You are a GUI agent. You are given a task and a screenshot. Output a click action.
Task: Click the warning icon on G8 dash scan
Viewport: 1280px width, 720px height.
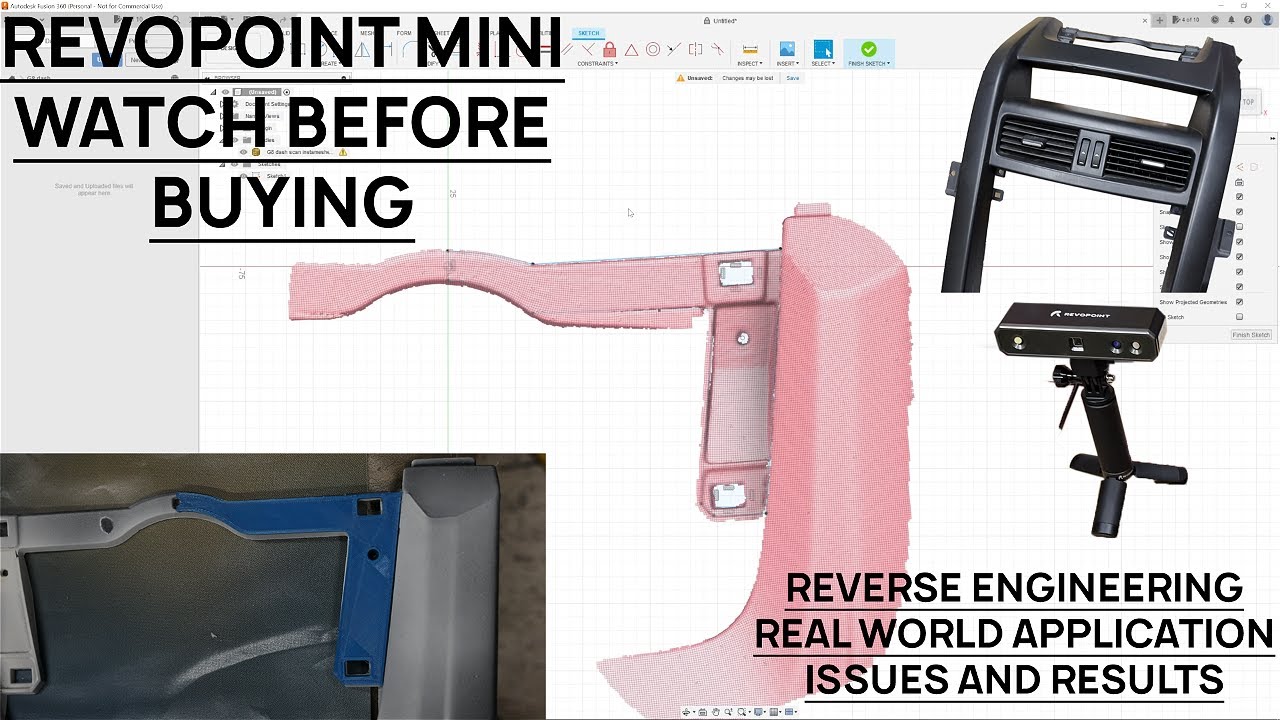tap(343, 152)
